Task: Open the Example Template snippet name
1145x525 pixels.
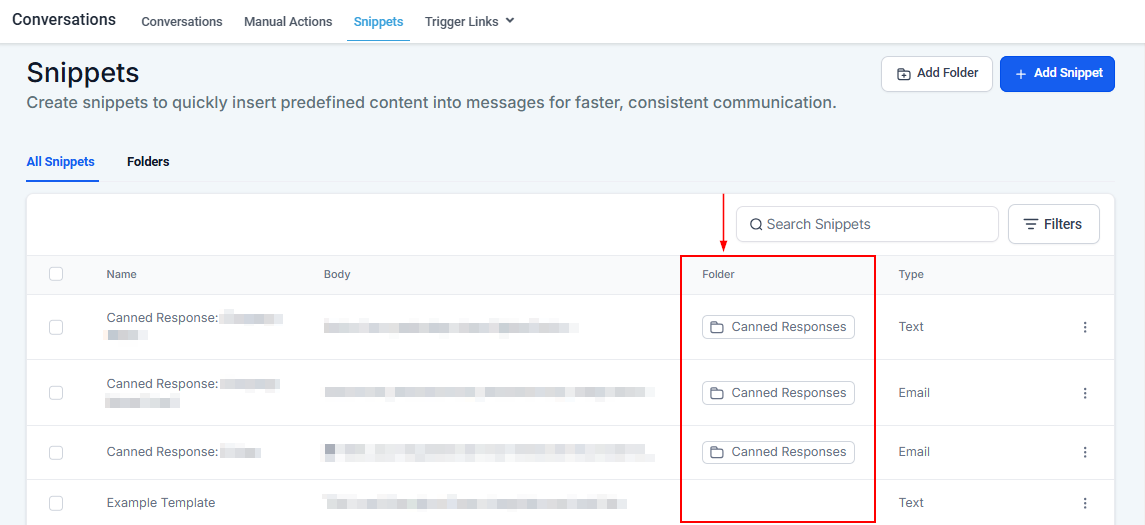Action: tap(161, 503)
